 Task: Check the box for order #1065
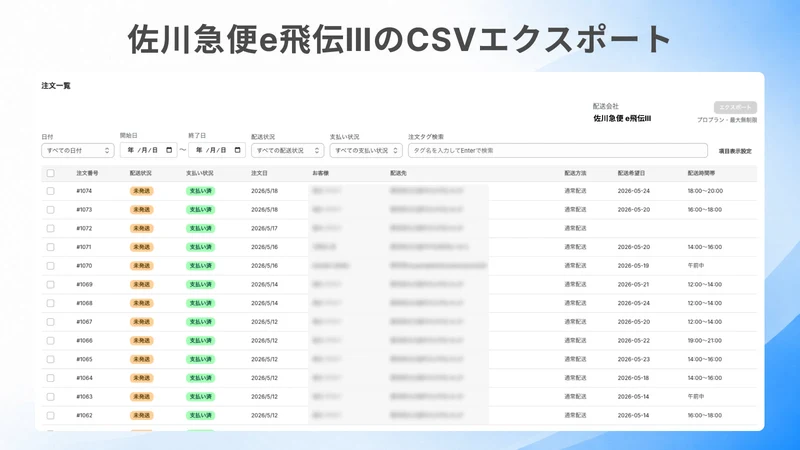pos(51,359)
